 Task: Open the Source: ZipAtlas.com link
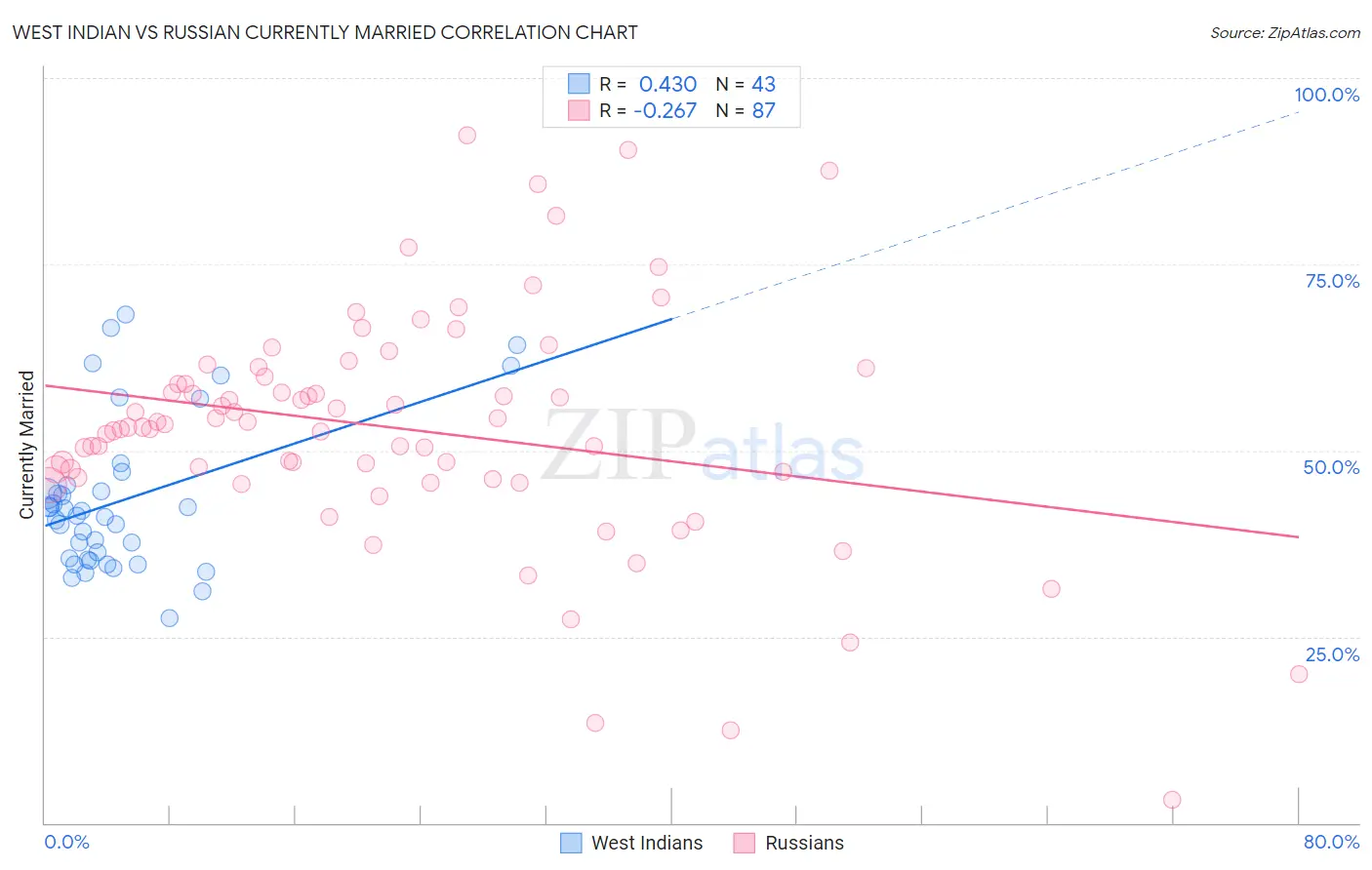click(1285, 32)
